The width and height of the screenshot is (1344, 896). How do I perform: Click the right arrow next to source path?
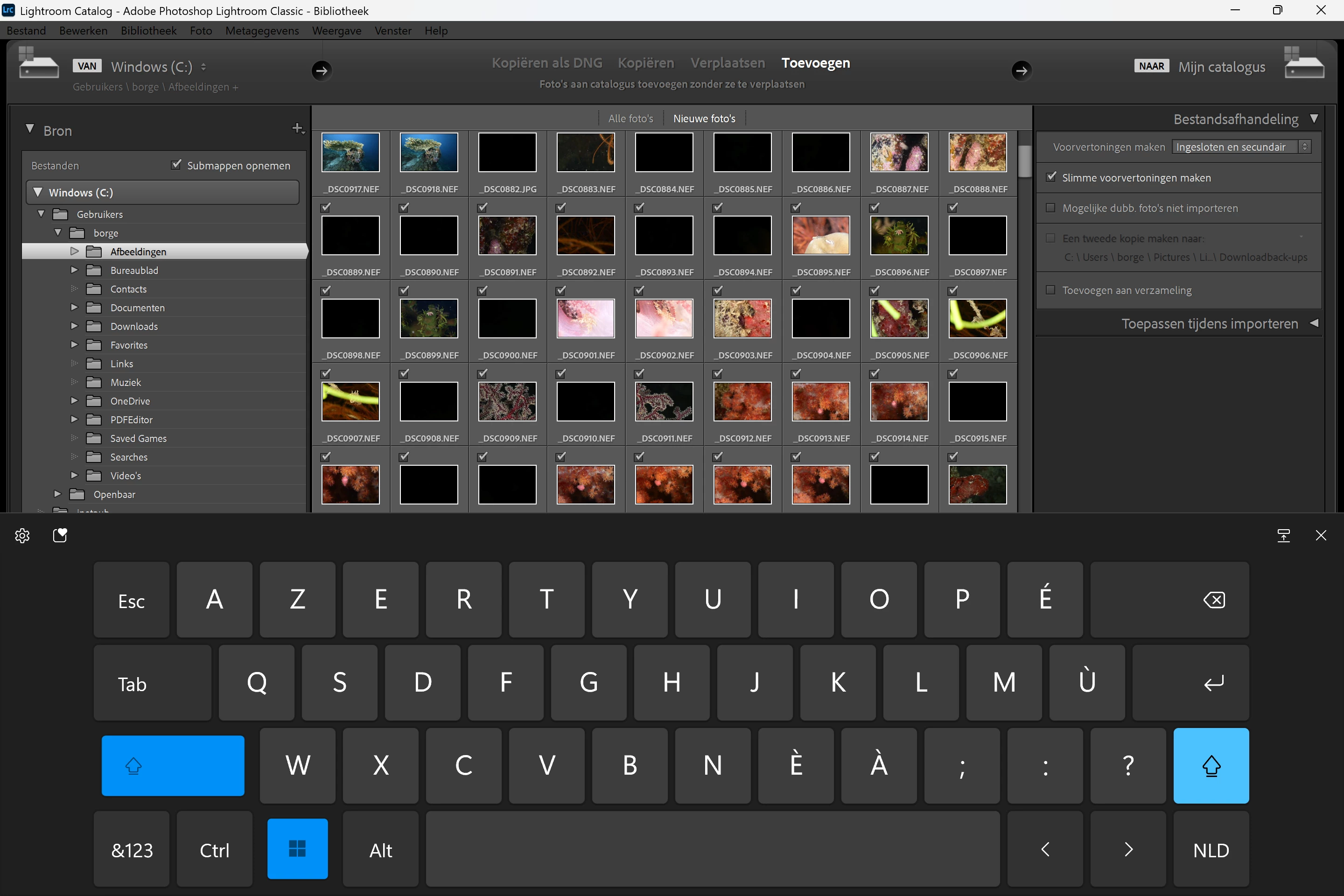[322, 71]
